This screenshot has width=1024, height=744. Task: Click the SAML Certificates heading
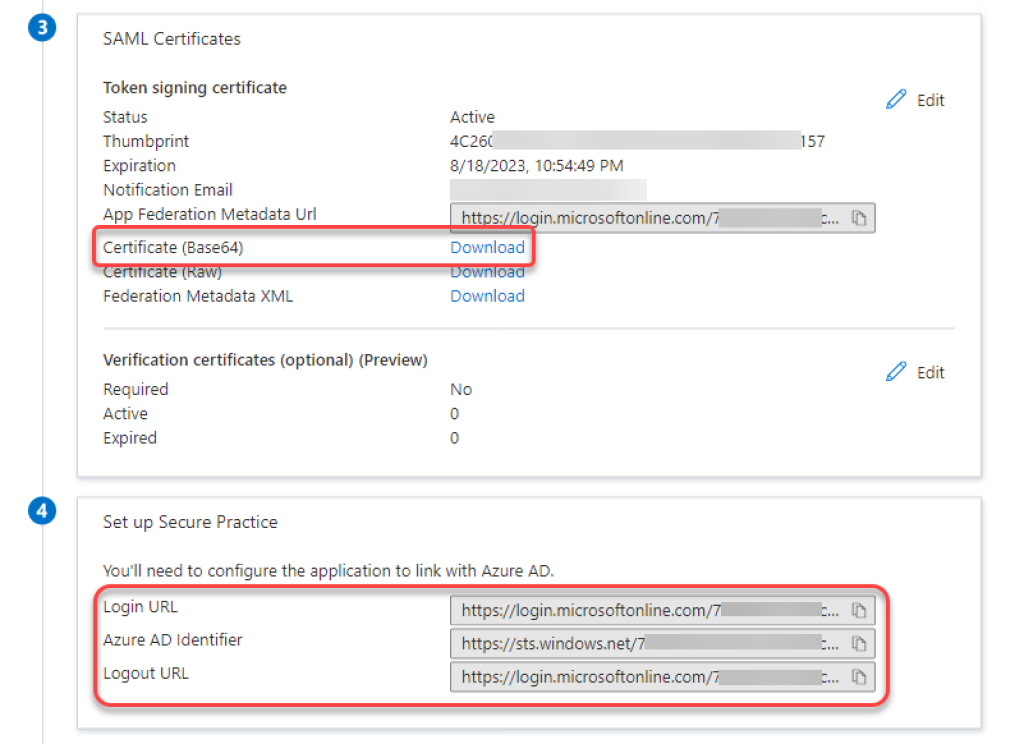(172, 39)
